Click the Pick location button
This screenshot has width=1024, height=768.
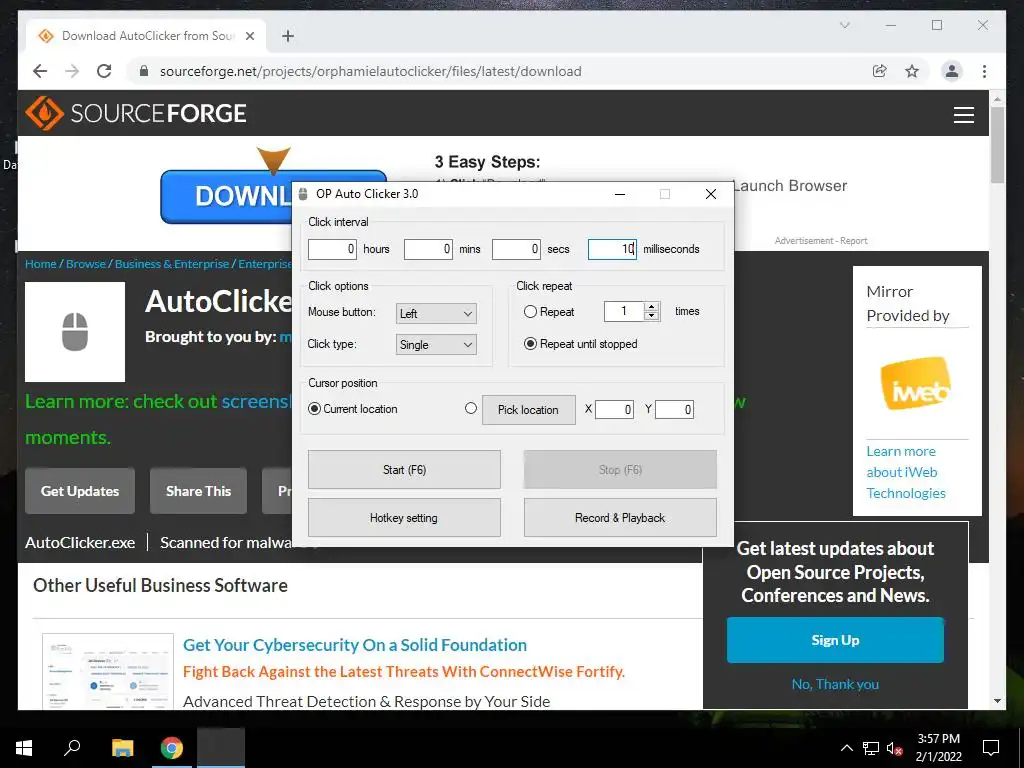click(528, 410)
